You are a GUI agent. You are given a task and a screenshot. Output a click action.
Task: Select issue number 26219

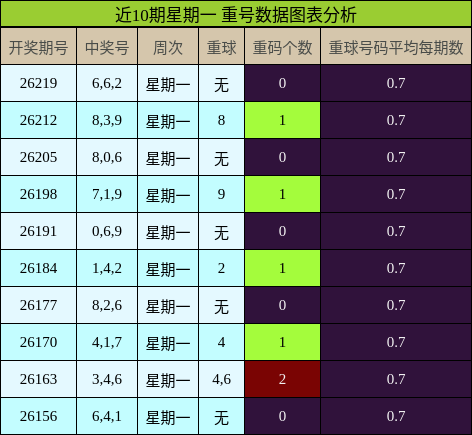pos(39,83)
